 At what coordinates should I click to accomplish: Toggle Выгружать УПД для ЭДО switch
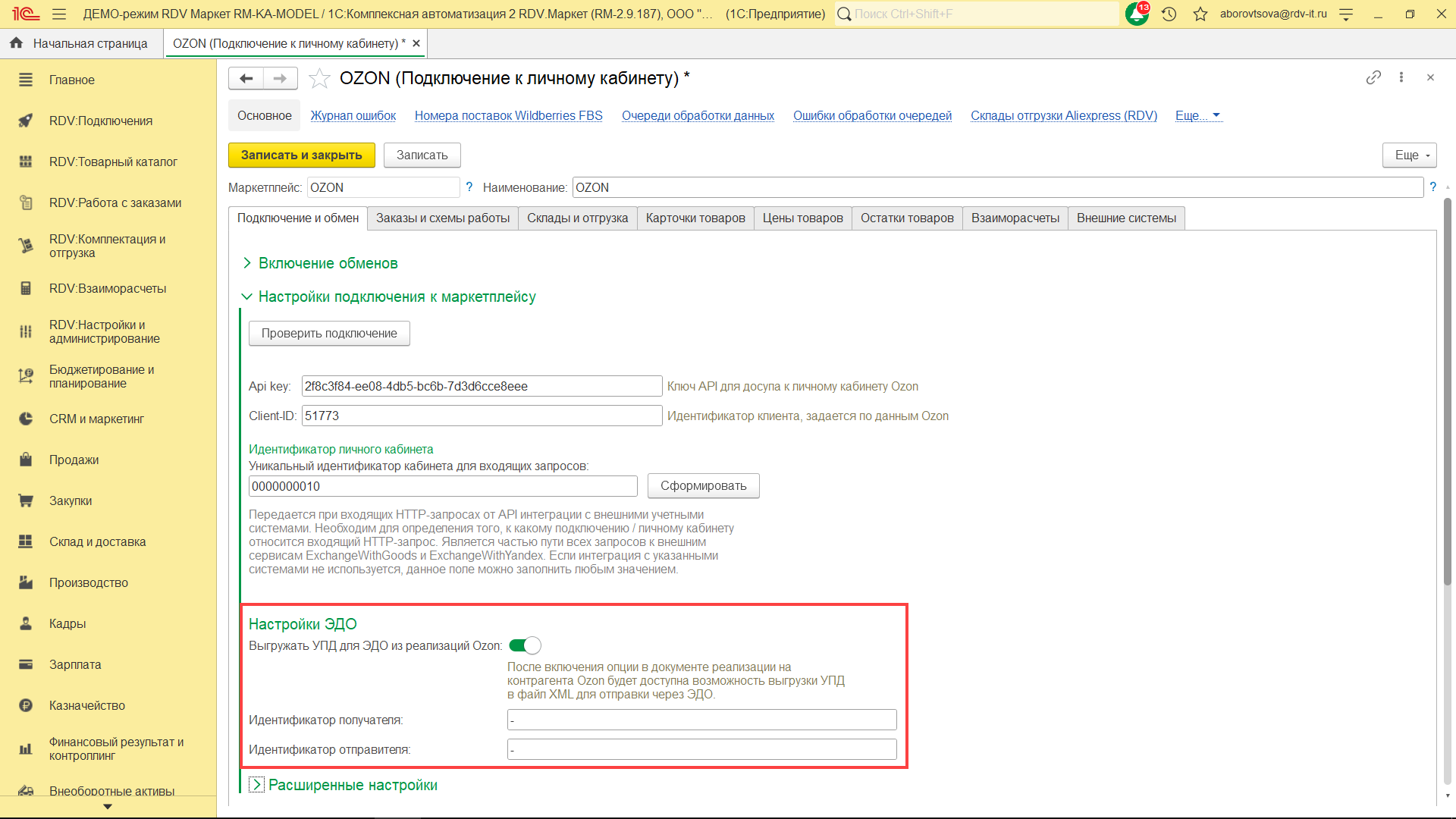(524, 645)
